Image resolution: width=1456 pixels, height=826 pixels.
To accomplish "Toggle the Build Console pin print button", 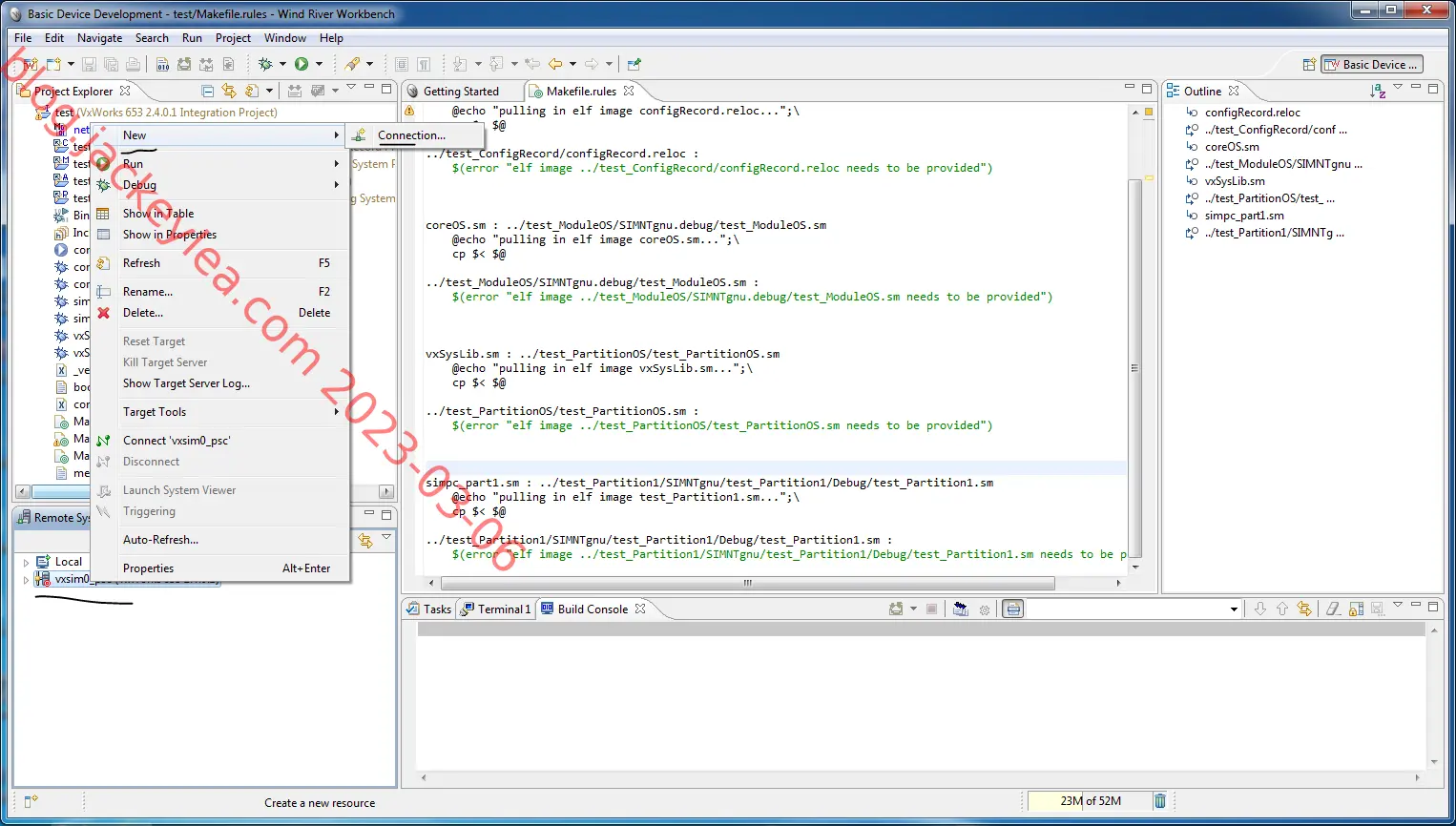I will tap(1013, 609).
